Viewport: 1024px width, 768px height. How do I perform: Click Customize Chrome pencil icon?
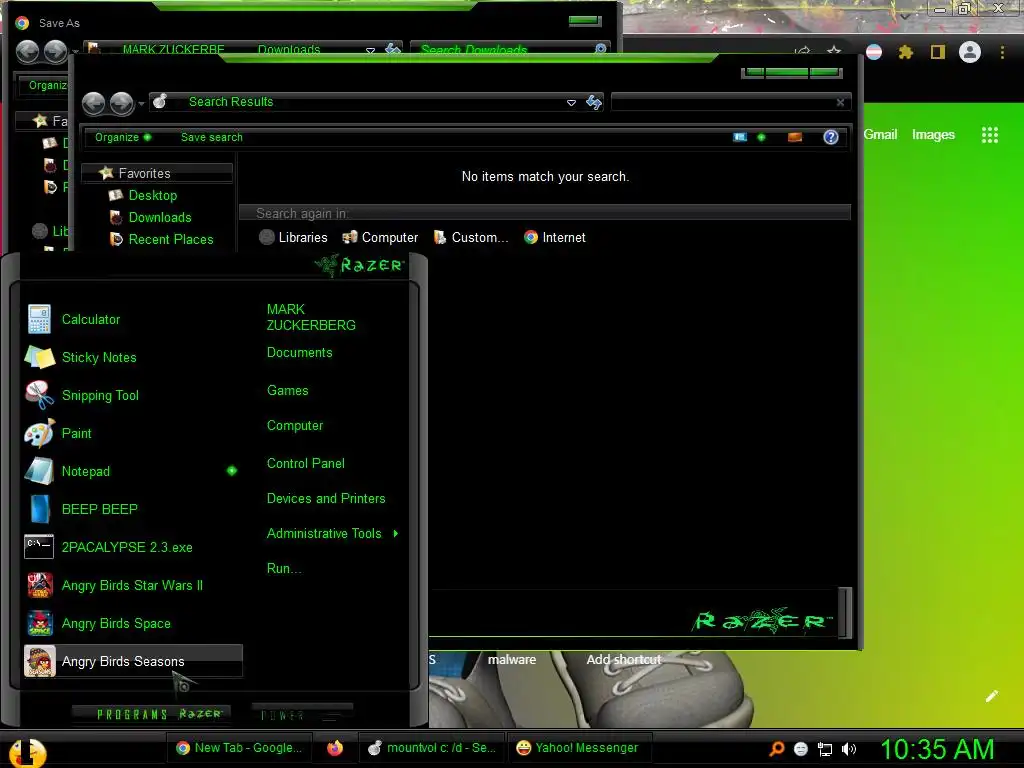[991, 696]
